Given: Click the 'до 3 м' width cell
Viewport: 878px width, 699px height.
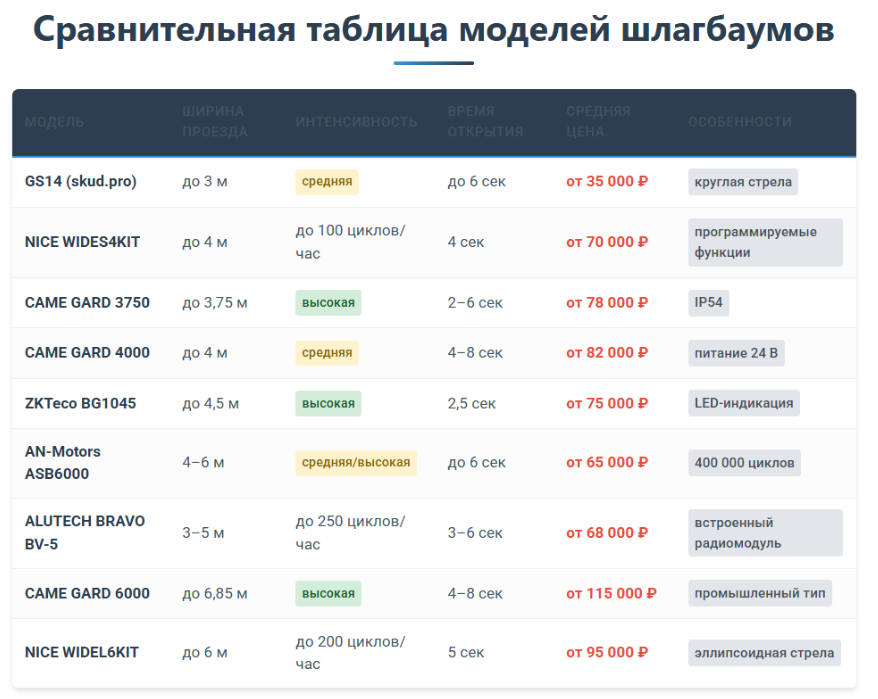Looking at the screenshot, I should pos(204,181).
